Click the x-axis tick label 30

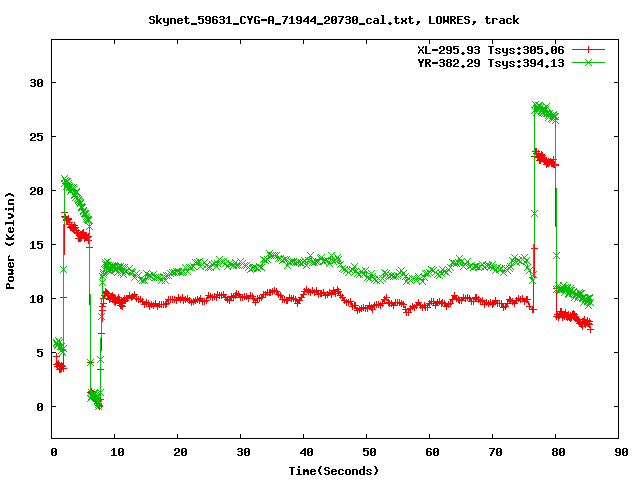point(243,452)
